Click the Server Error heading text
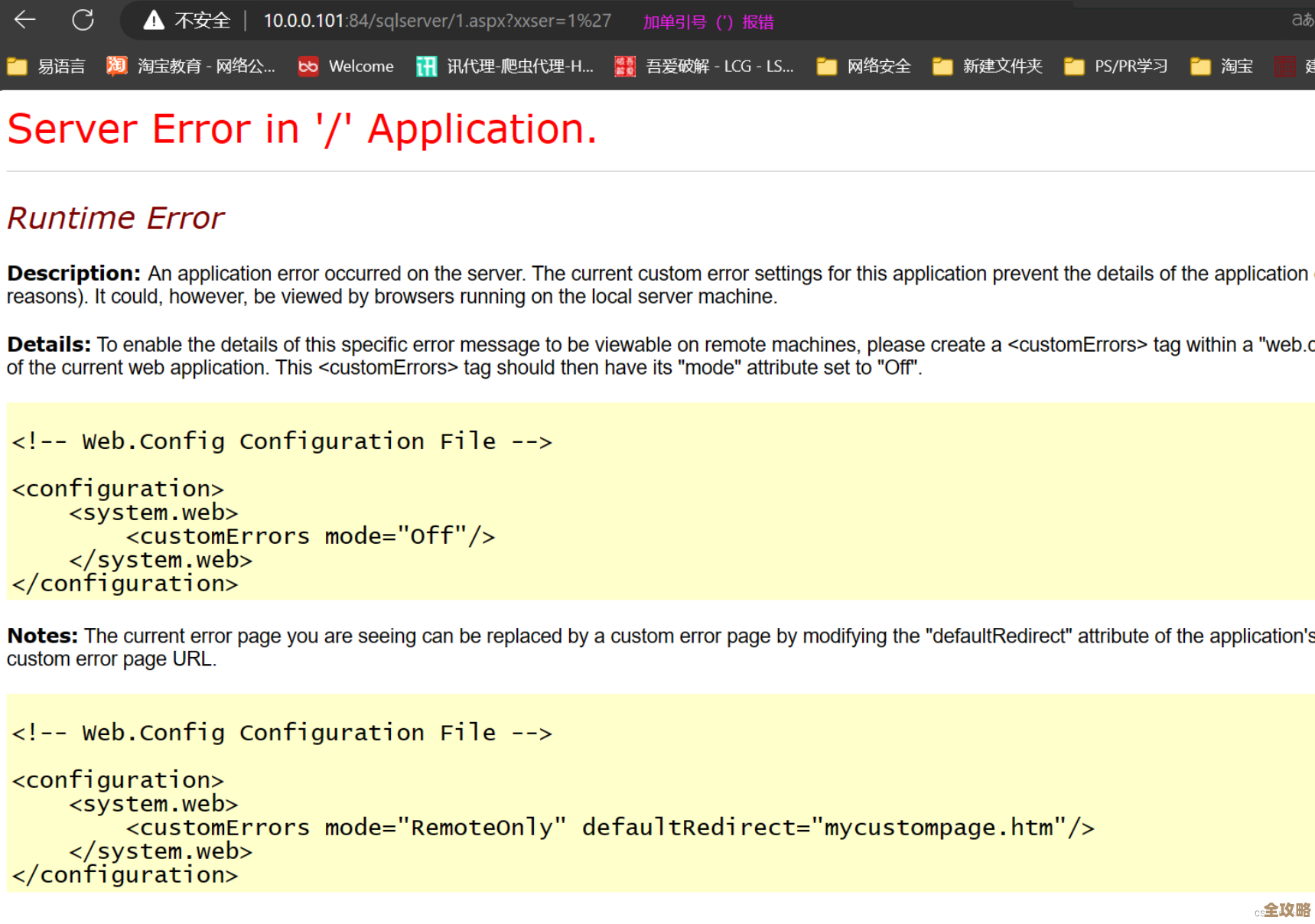 click(x=301, y=129)
